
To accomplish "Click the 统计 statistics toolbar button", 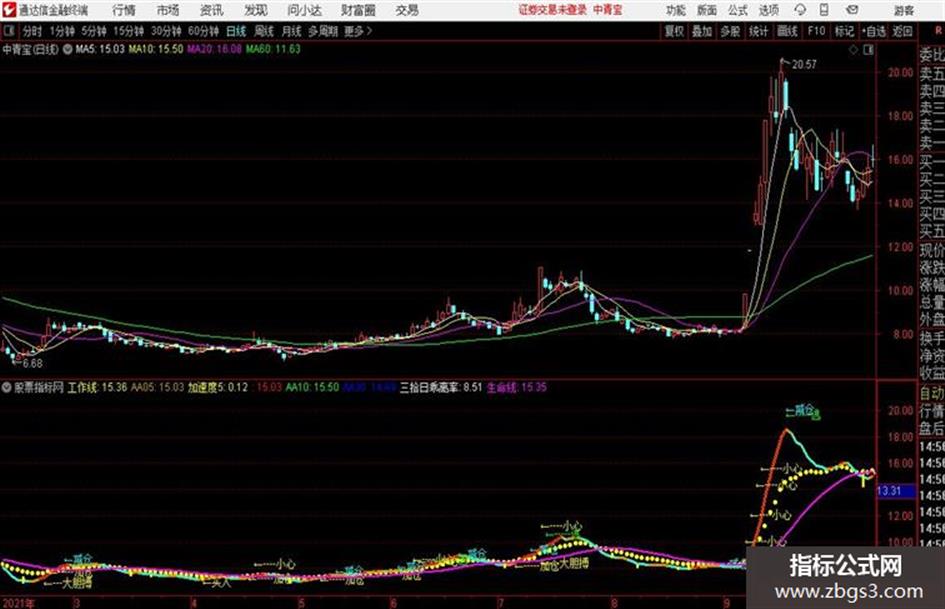I will click(759, 31).
